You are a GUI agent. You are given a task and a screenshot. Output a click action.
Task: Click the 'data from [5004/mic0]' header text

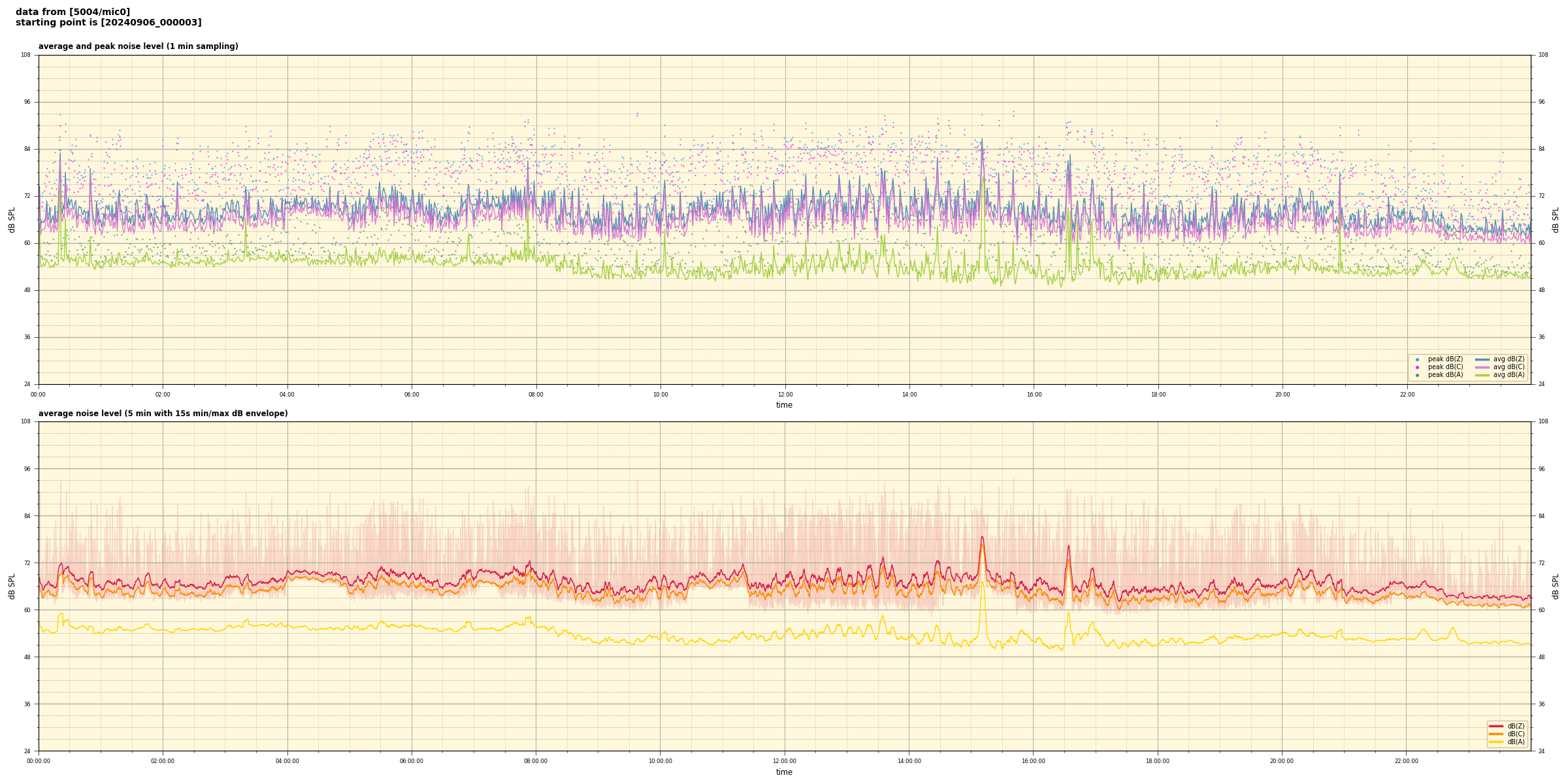point(73,12)
